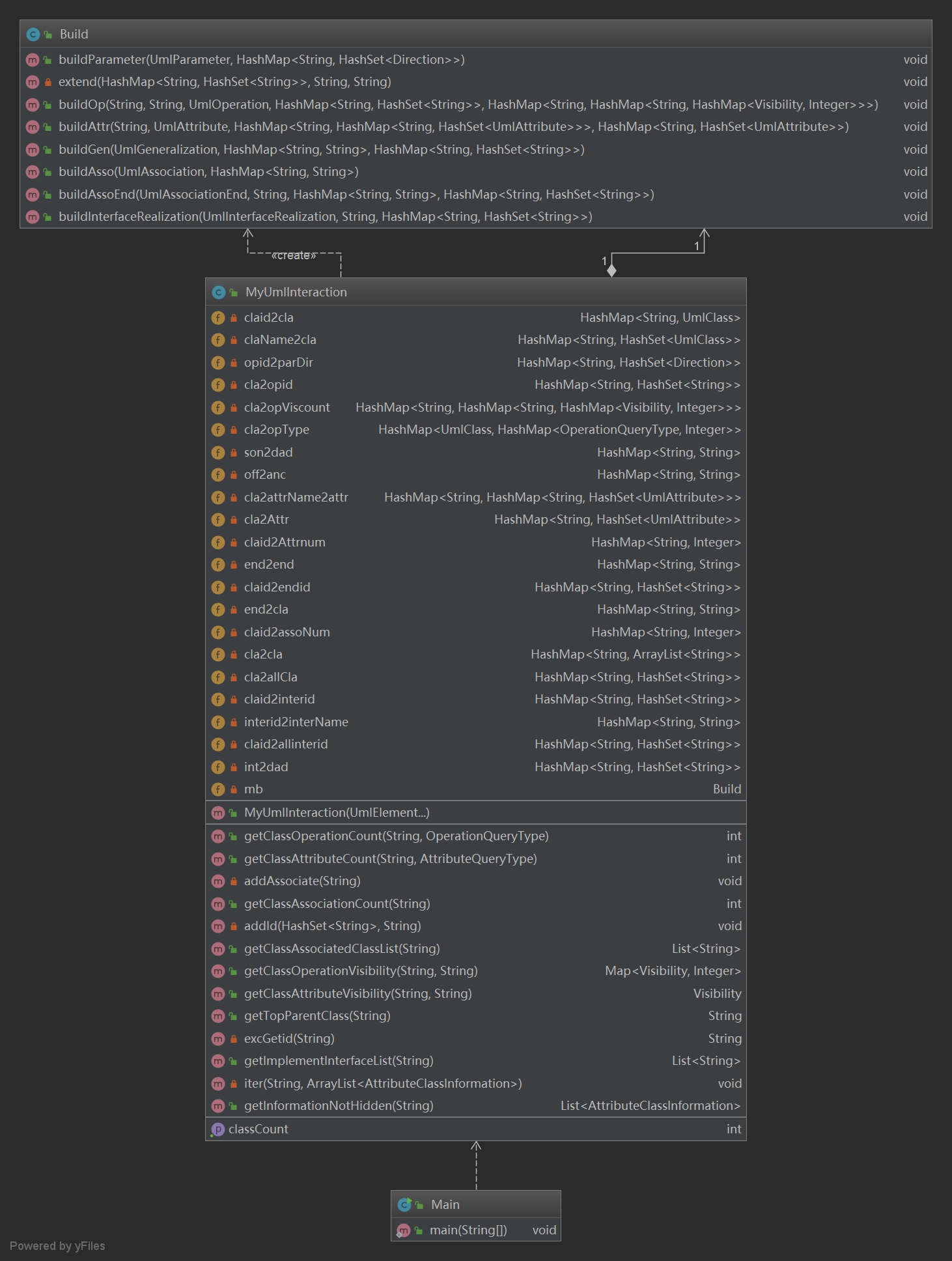Viewport: 952px width, 1261px height.
Task: Select the getClassOperationCount method
Action: click(396, 836)
